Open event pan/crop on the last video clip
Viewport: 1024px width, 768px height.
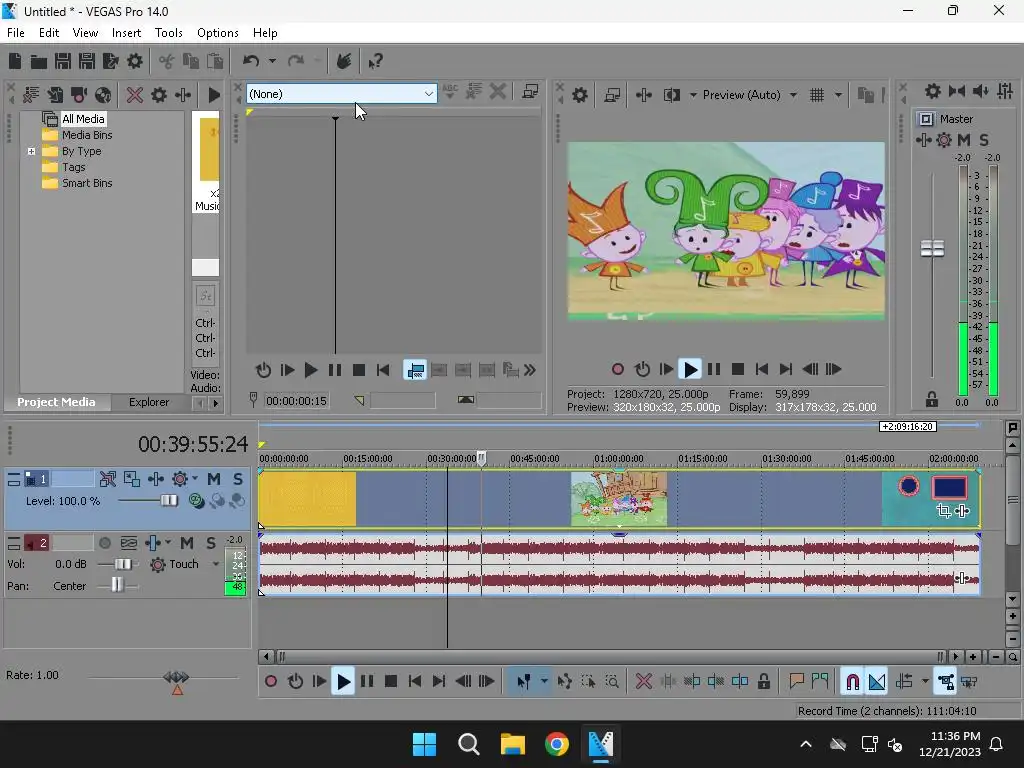pyautogui.click(x=943, y=511)
